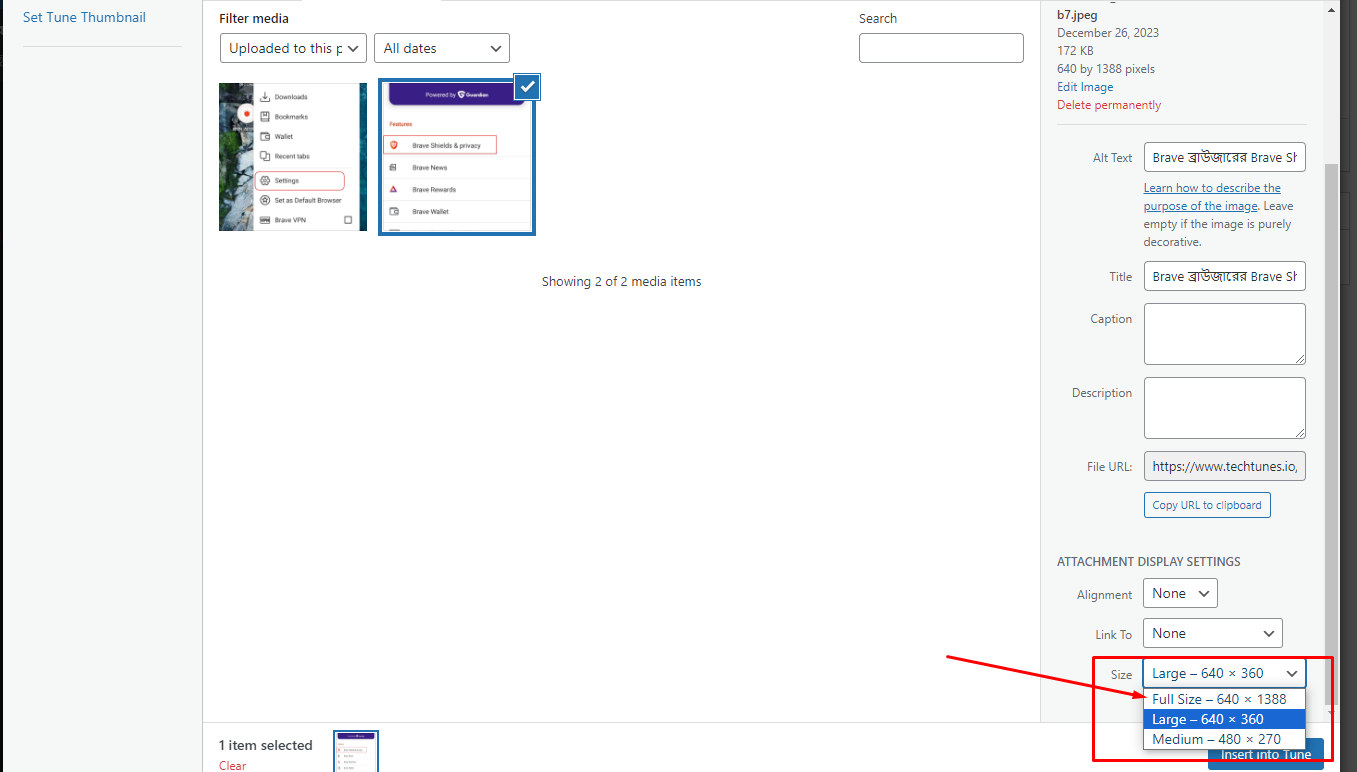The width and height of the screenshot is (1357, 772).
Task: Click the Edit Image link
Action: coord(1085,87)
